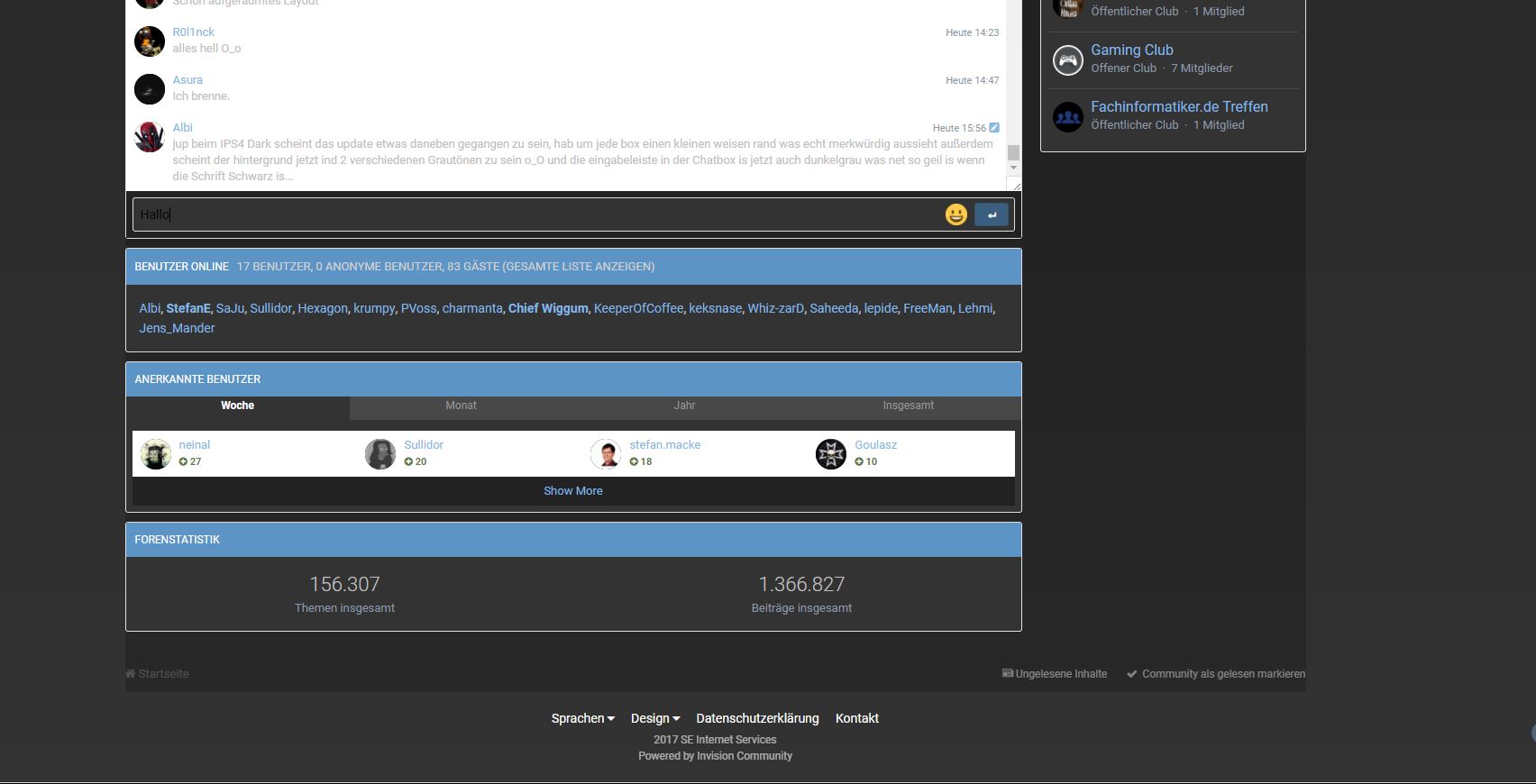
Task: Open Goulasz's avatar image
Action: click(831, 454)
